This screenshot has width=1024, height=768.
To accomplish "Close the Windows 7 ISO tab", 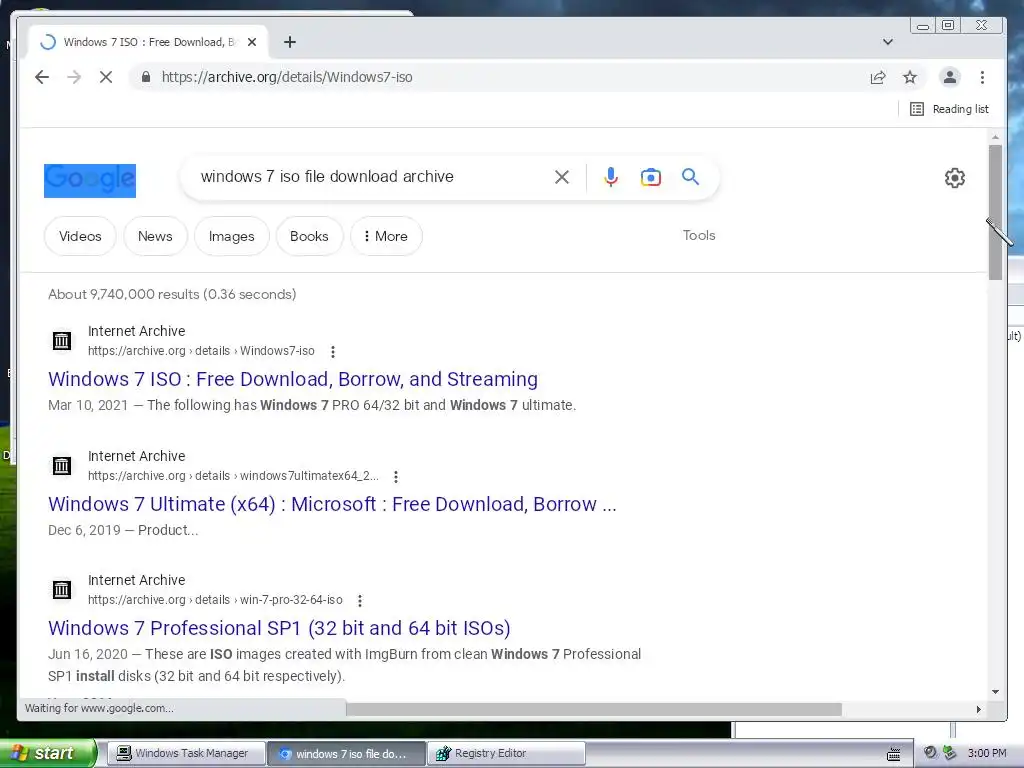I will coord(252,42).
